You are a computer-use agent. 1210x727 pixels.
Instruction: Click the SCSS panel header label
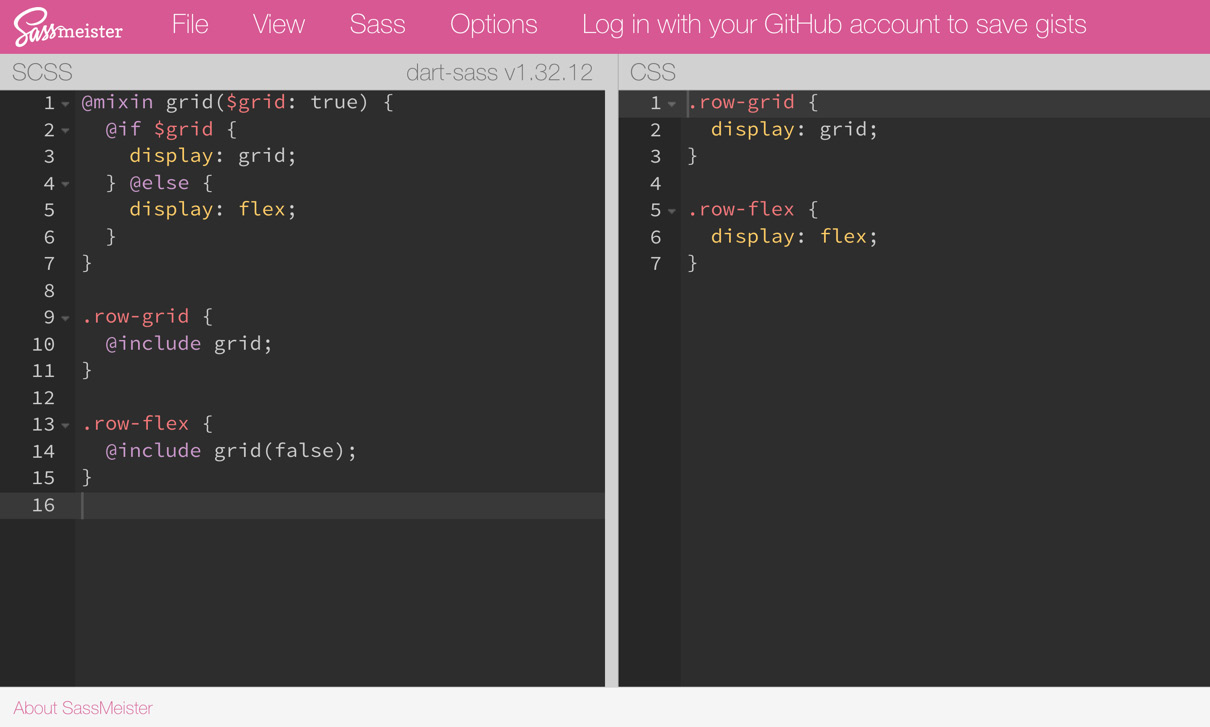coord(42,73)
